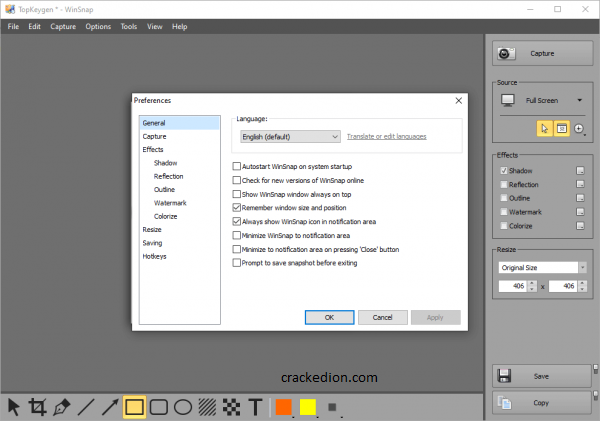Toggle Shadow effect checkbox in Effects panel
This screenshot has height=421, width=600.
click(x=504, y=171)
